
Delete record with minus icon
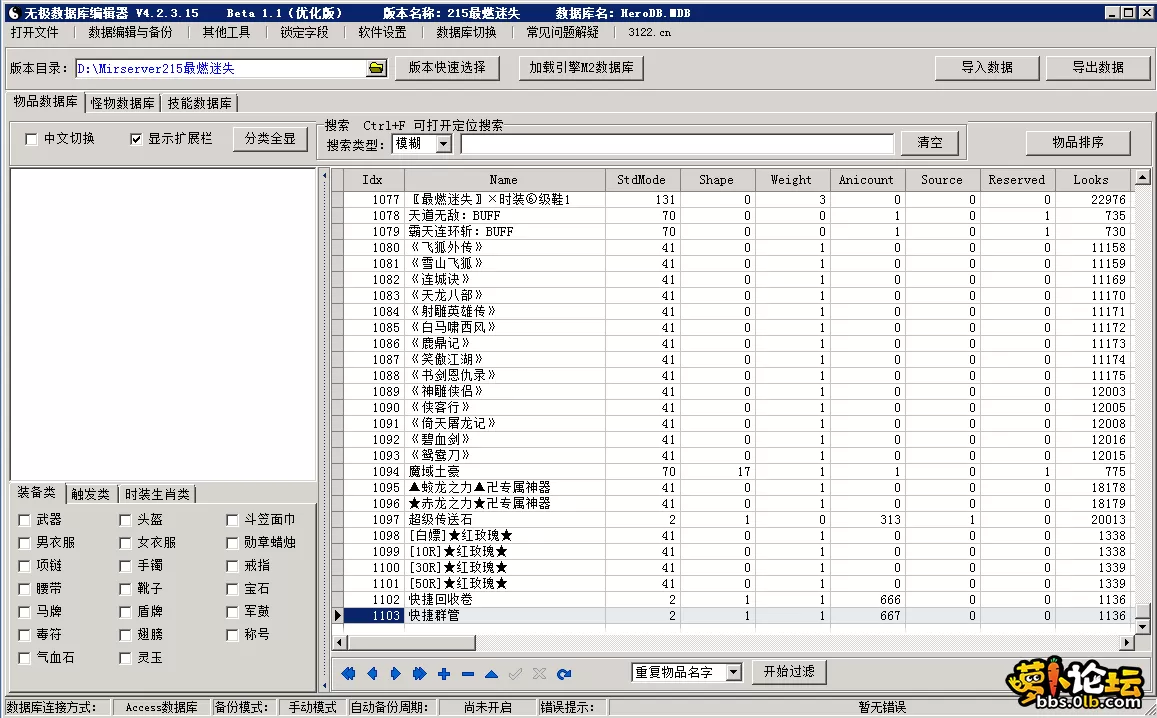point(468,674)
